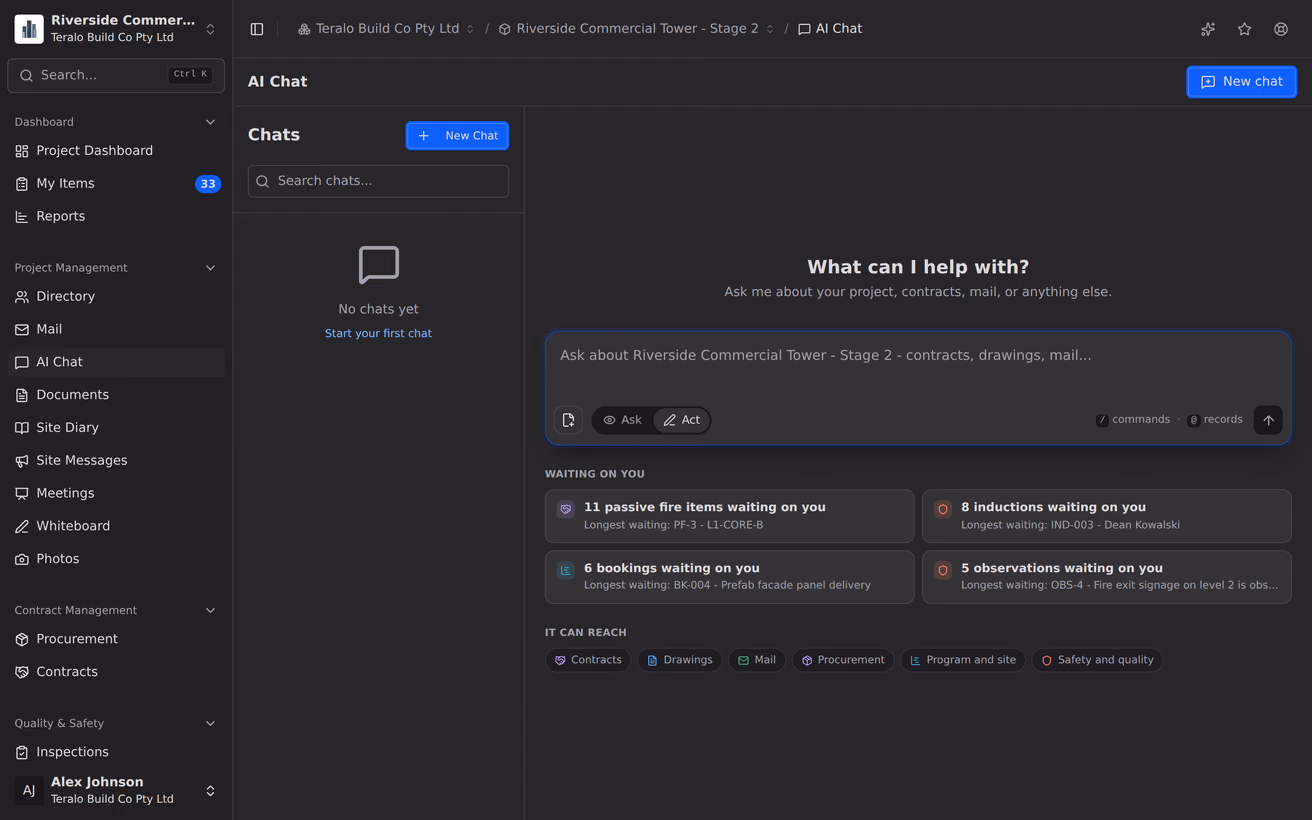The height and width of the screenshot is (820, 1312).
Task: Click the AI sparkles icon in top bar
Action: (1208, 29)
